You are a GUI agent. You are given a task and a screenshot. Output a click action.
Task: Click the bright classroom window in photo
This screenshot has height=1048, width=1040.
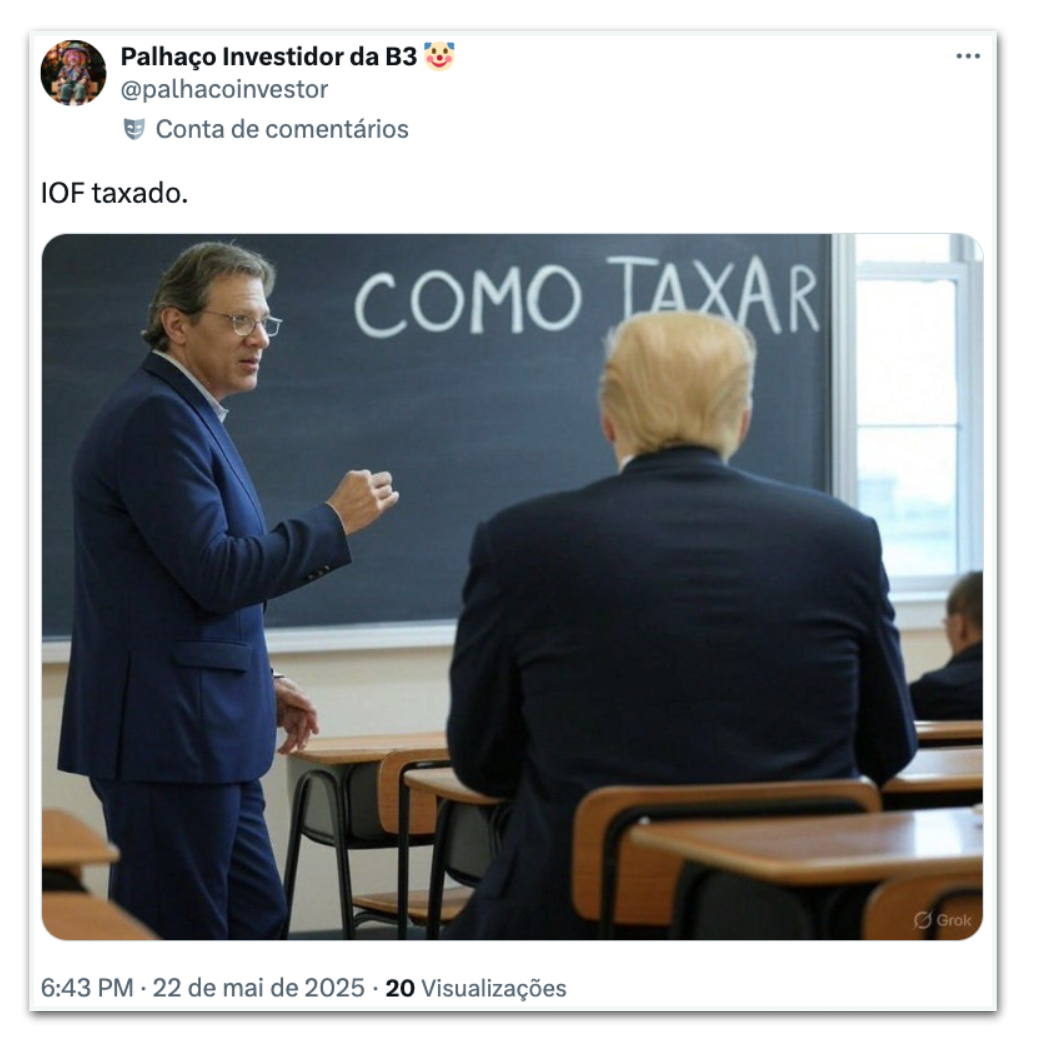(908, 414)
